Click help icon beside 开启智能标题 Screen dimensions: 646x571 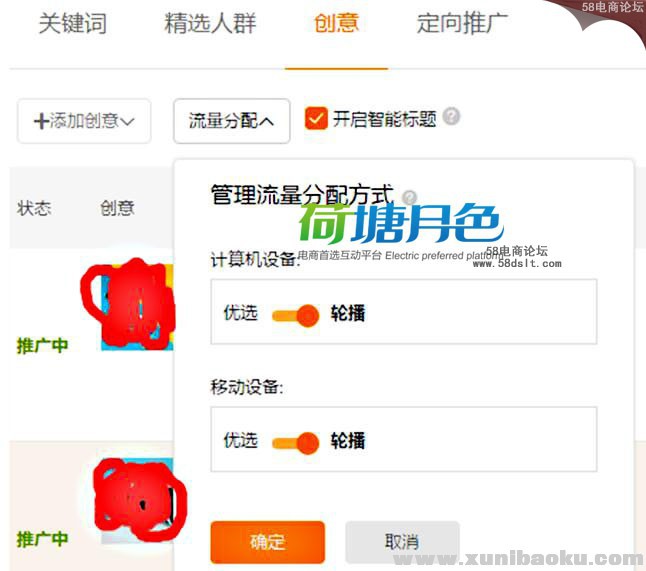(452, 117)
